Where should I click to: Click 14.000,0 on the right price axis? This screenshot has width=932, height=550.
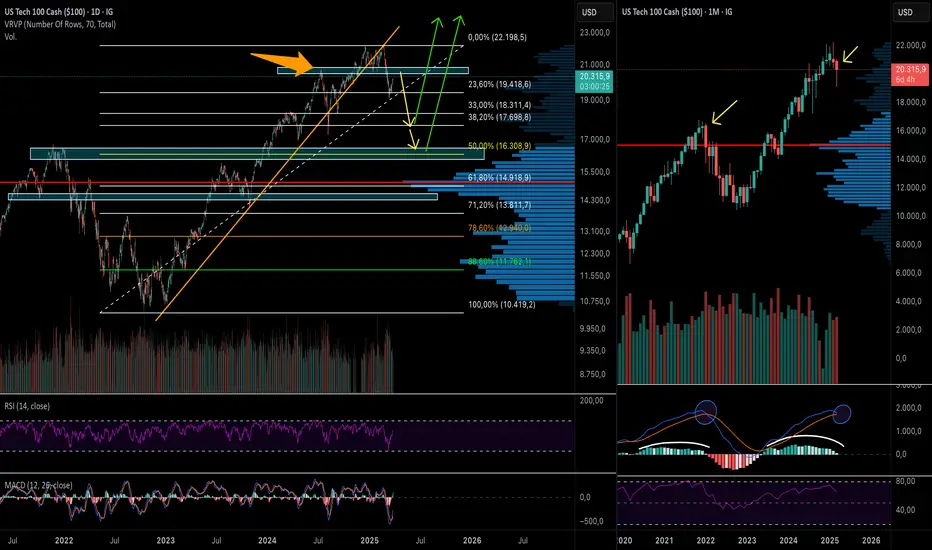tap(911, 159)
